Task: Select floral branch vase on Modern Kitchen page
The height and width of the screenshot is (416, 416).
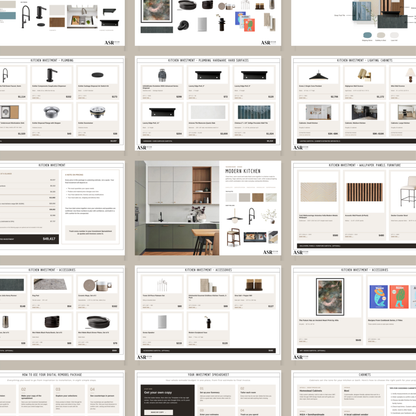Action: click(269, 216)
